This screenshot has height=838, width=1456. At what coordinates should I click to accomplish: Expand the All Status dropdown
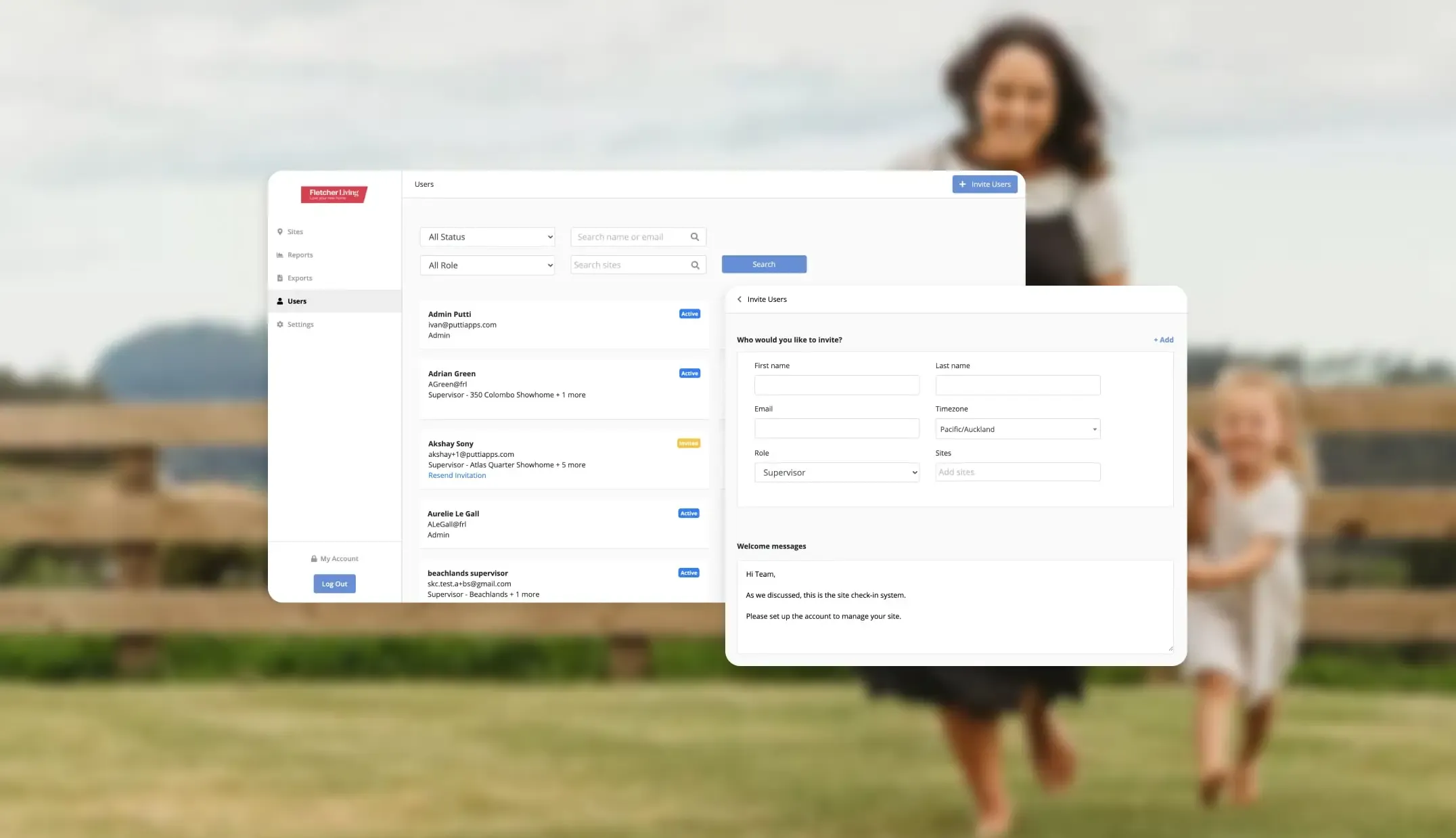(x=487, y=237)
